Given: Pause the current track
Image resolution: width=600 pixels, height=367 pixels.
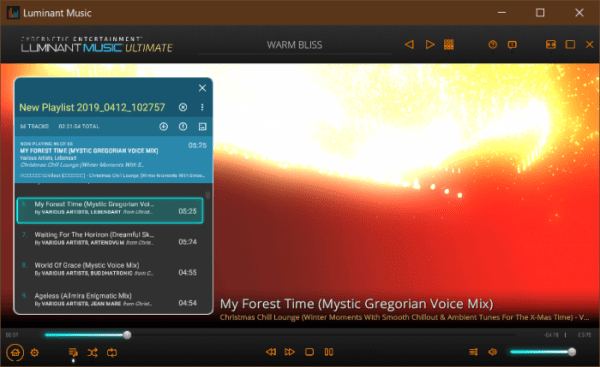Looking at the screenshot, I should [329, 352].
